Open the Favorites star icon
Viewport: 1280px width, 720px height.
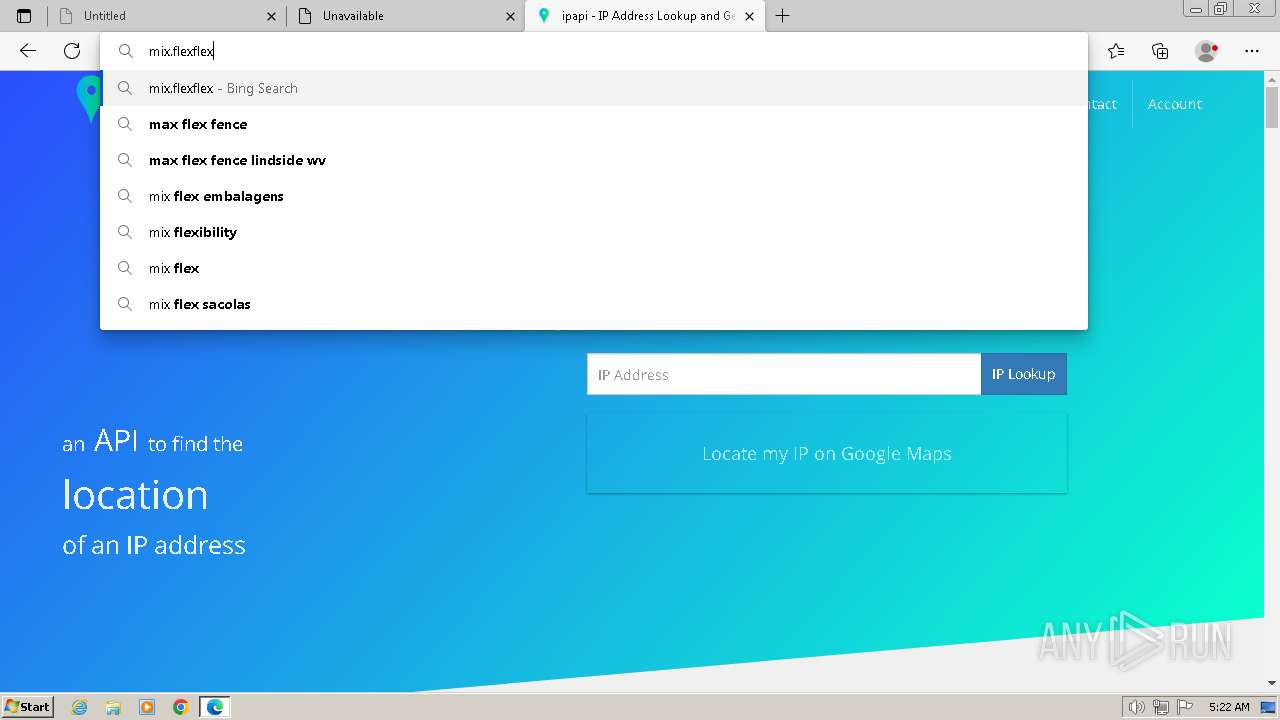click(1116, 51)
